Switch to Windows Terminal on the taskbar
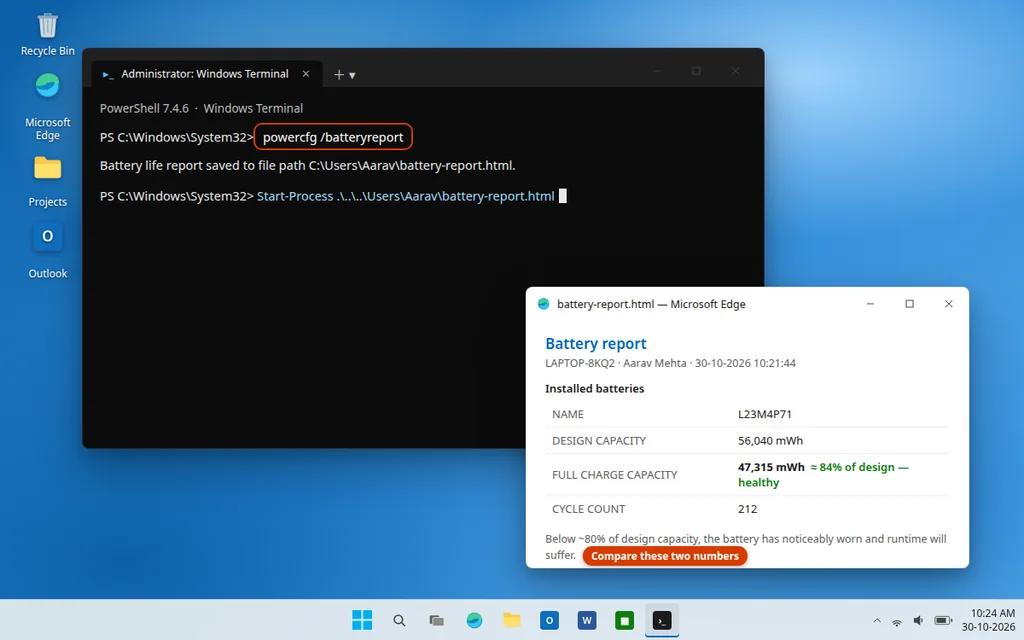The image size is (1024, 640). pos(662,620)
